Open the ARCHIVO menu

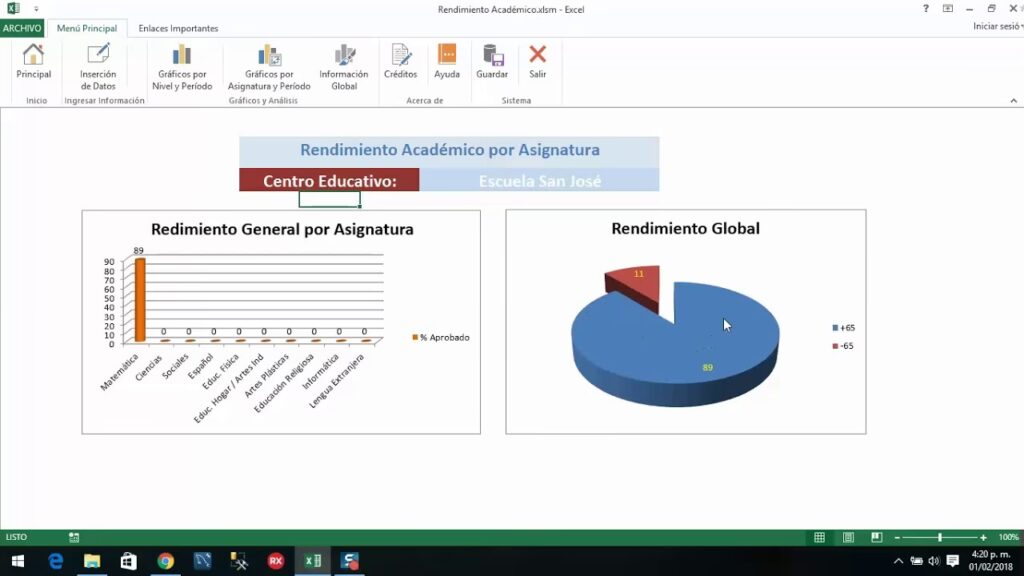pyautogui.click(x=22, y=28)
